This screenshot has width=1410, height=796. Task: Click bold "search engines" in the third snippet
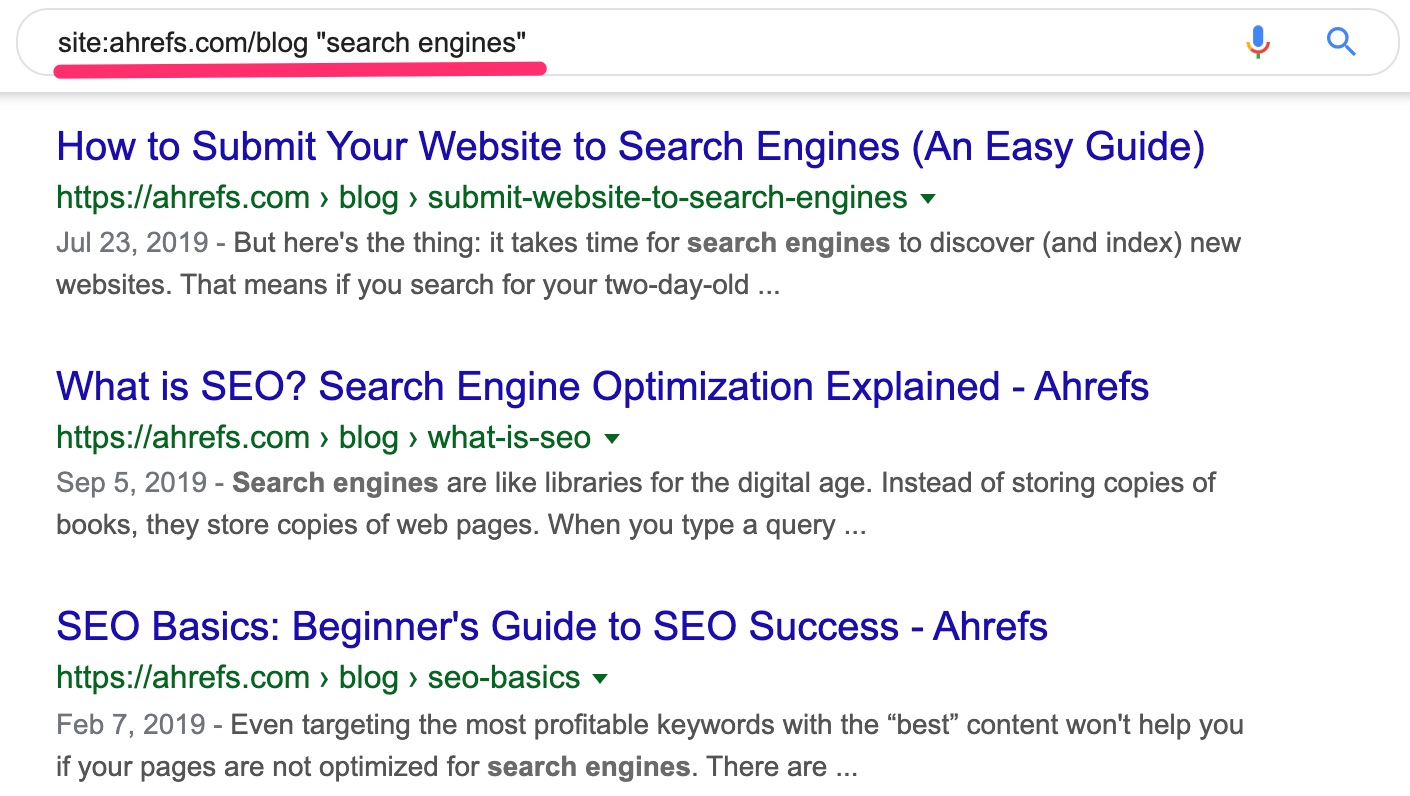pos(588,767)
